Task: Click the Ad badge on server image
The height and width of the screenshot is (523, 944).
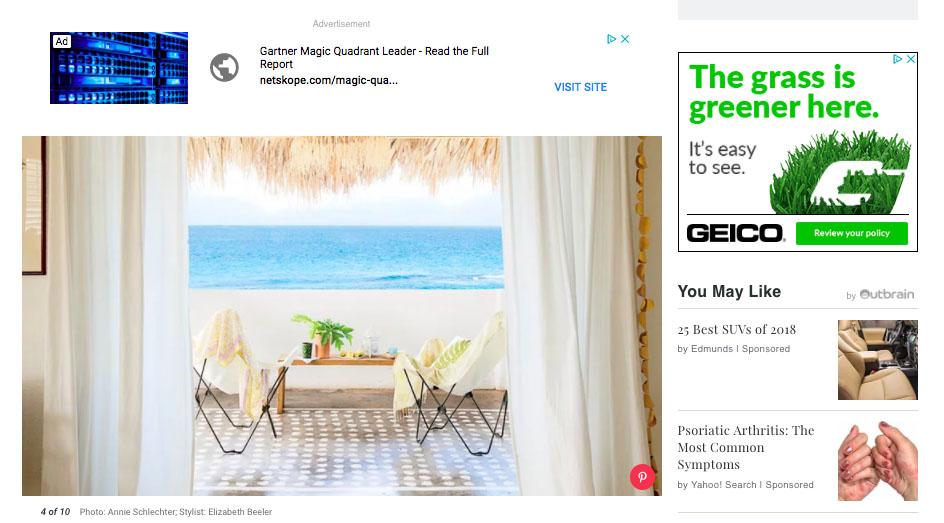Action: 61,42
